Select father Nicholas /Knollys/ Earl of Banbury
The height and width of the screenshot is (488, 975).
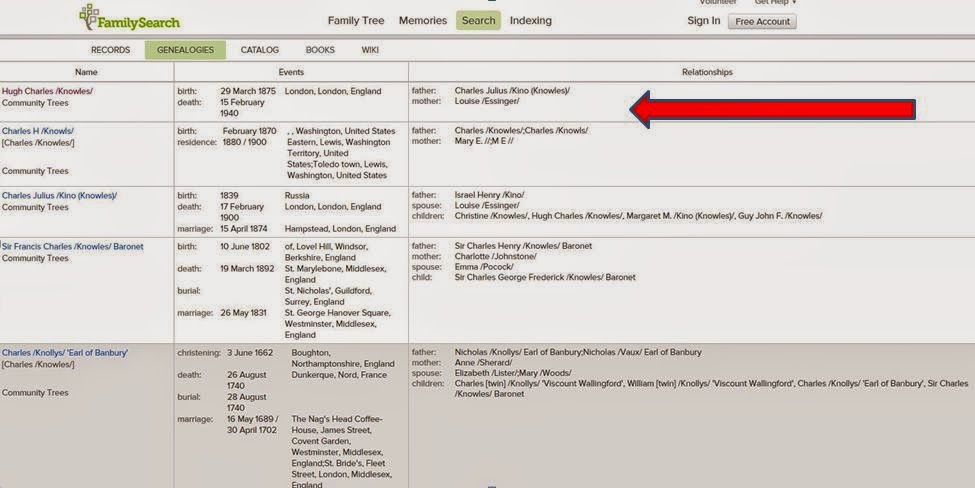tap(578, 352)
